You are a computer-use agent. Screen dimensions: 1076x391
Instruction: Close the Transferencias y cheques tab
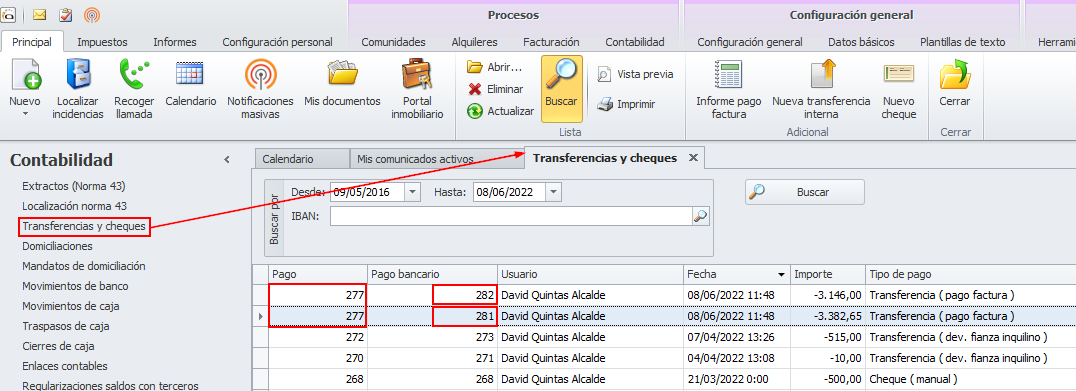click(693, 158)
